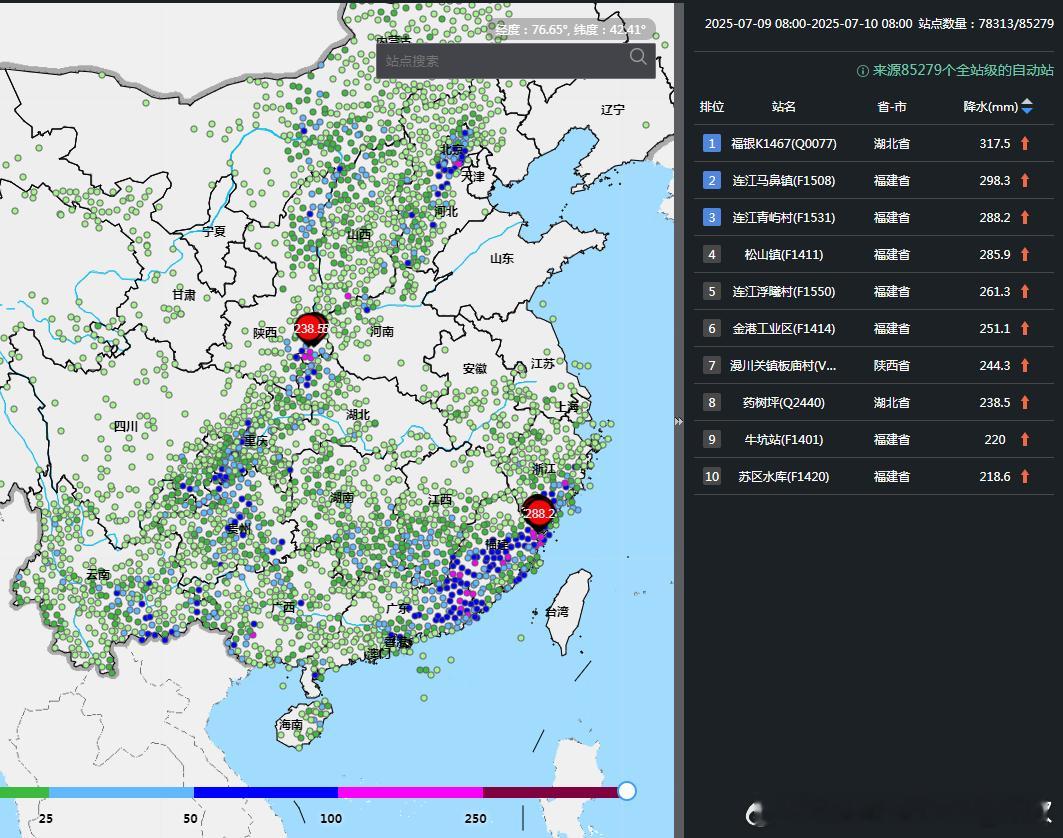The image size is (1063, 838).
Task: Click the rank 7 badge
Action: pyautogui.click(x=712, y=365)
